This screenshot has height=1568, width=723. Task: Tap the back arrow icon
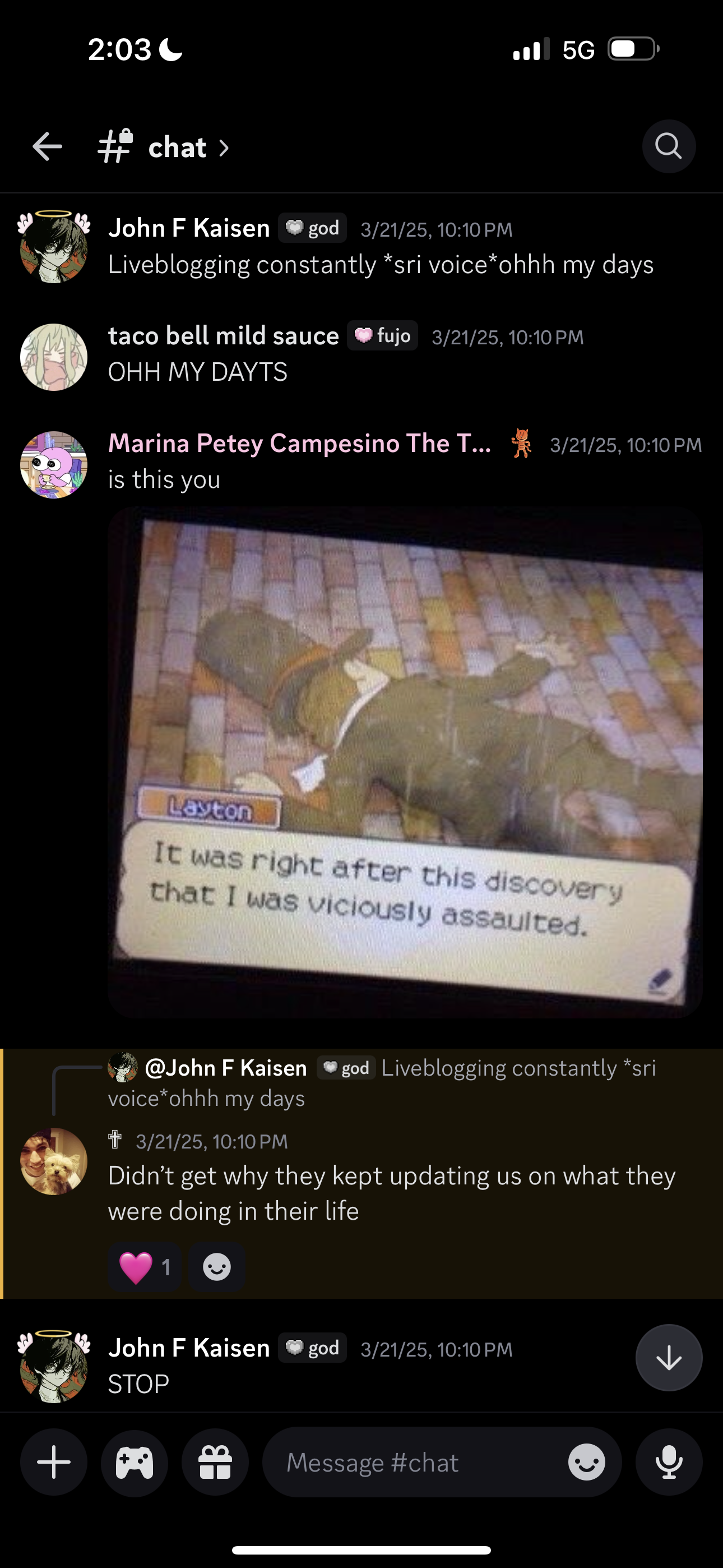[x=48, y=147]
